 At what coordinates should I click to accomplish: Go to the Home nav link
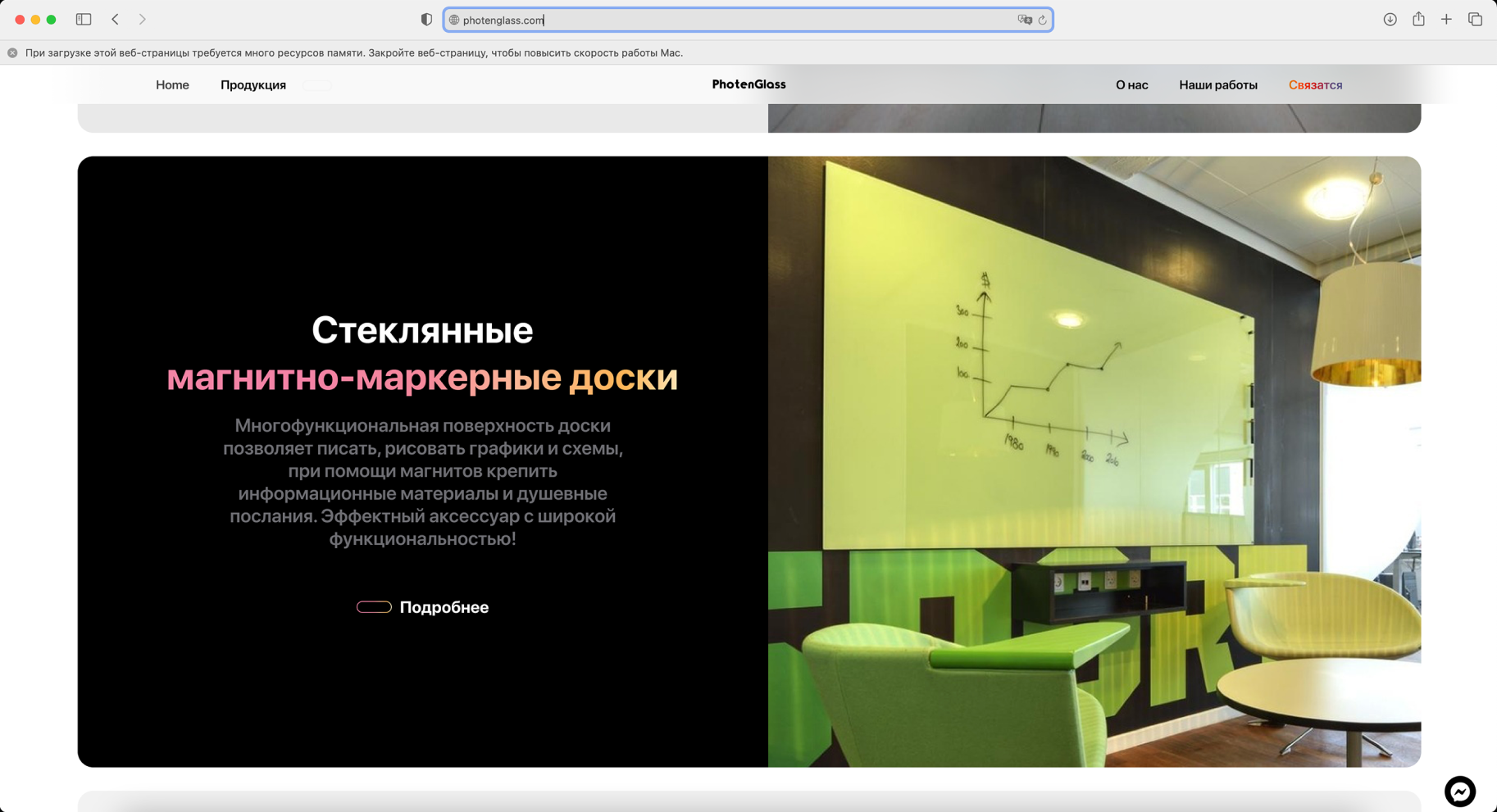[172, 85]
